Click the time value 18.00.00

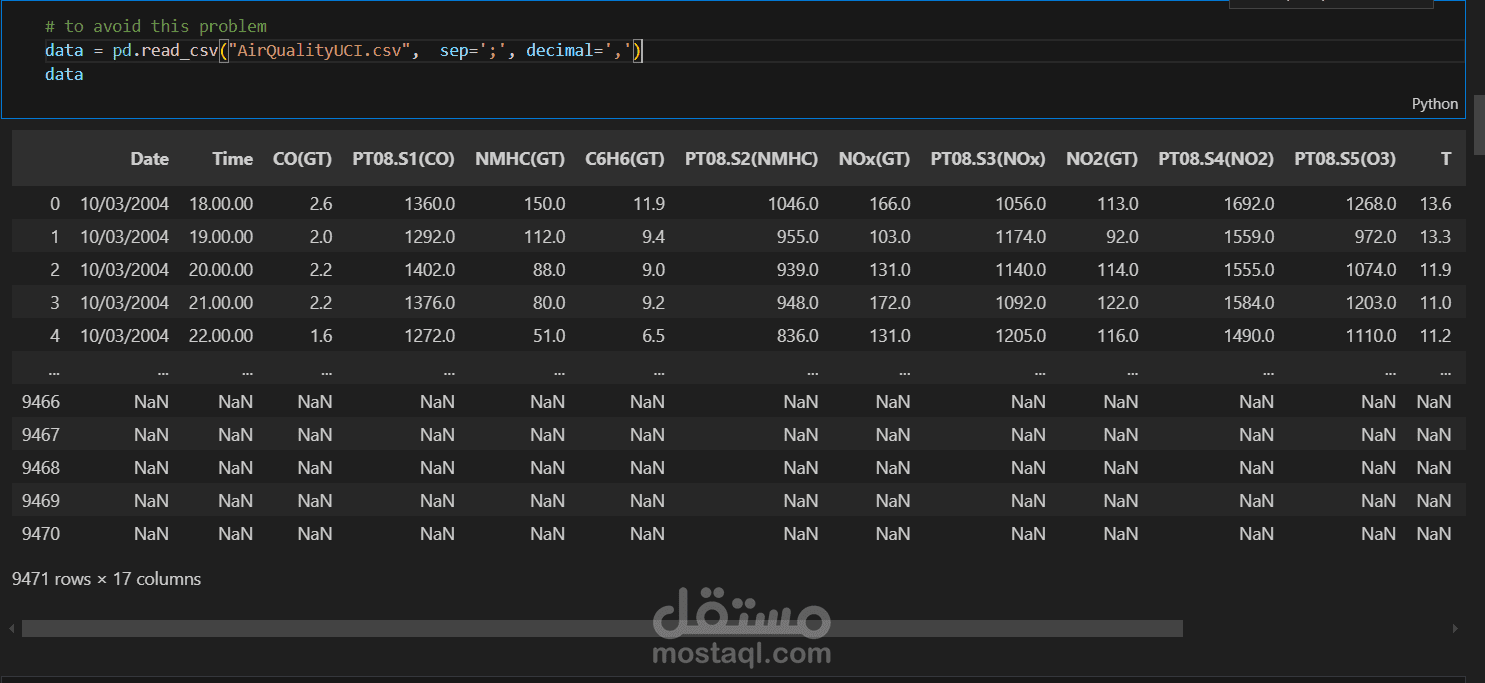(221, 204)
